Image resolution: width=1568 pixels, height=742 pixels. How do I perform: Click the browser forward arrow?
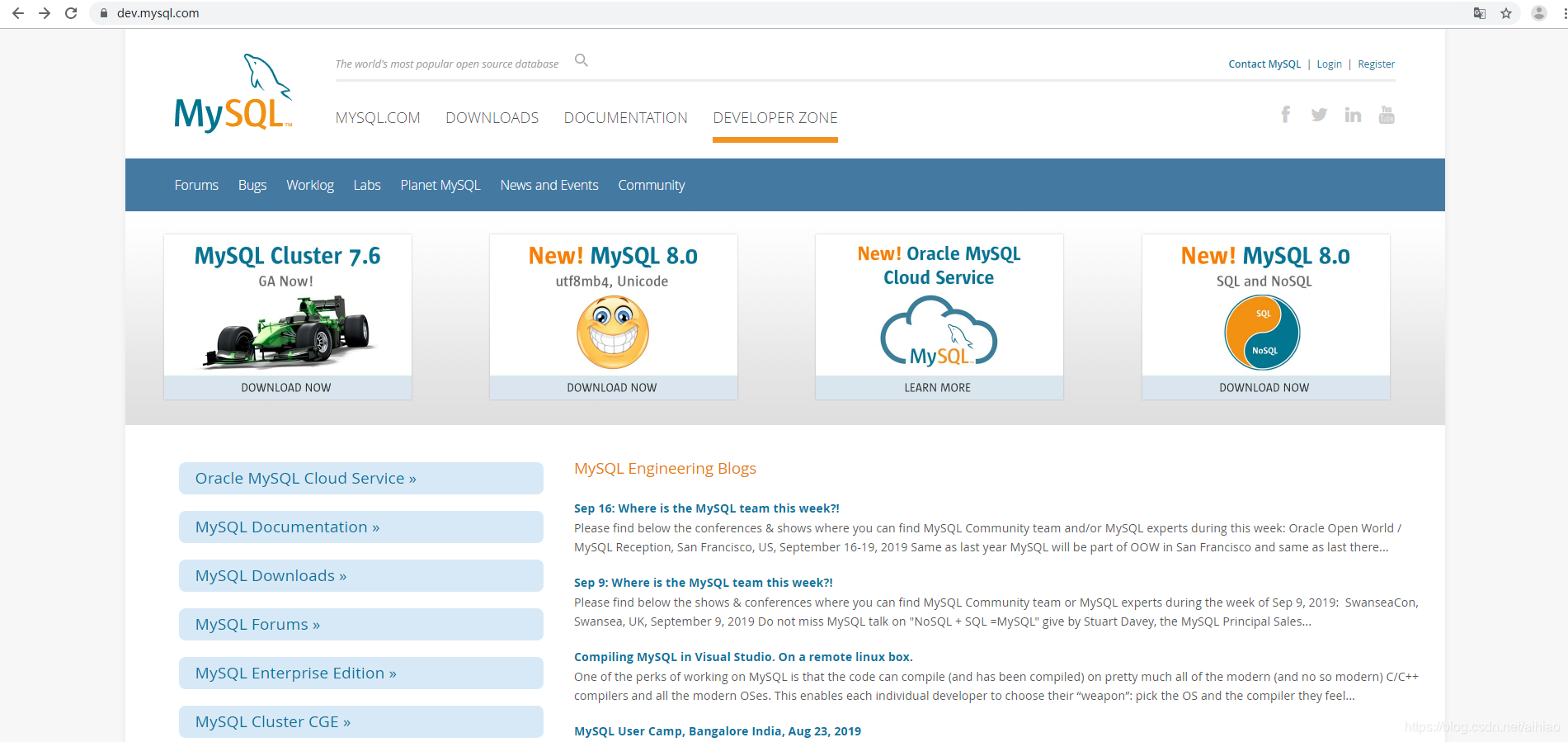click(x=45, y=13)
